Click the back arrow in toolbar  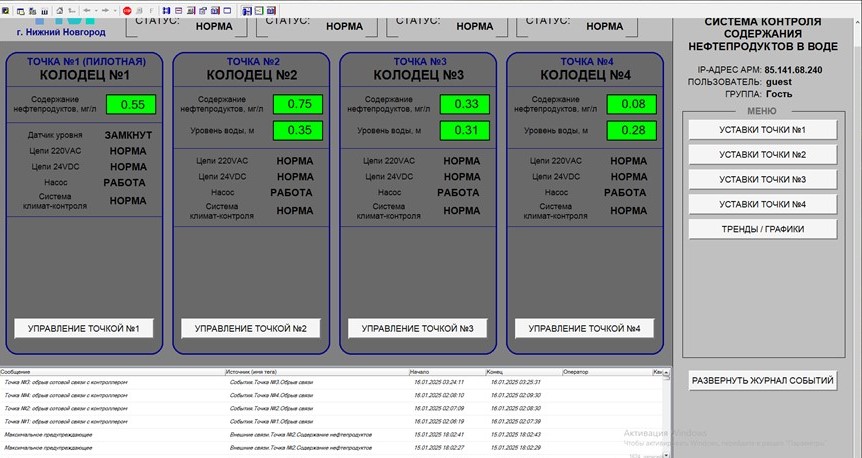[86, 10]
